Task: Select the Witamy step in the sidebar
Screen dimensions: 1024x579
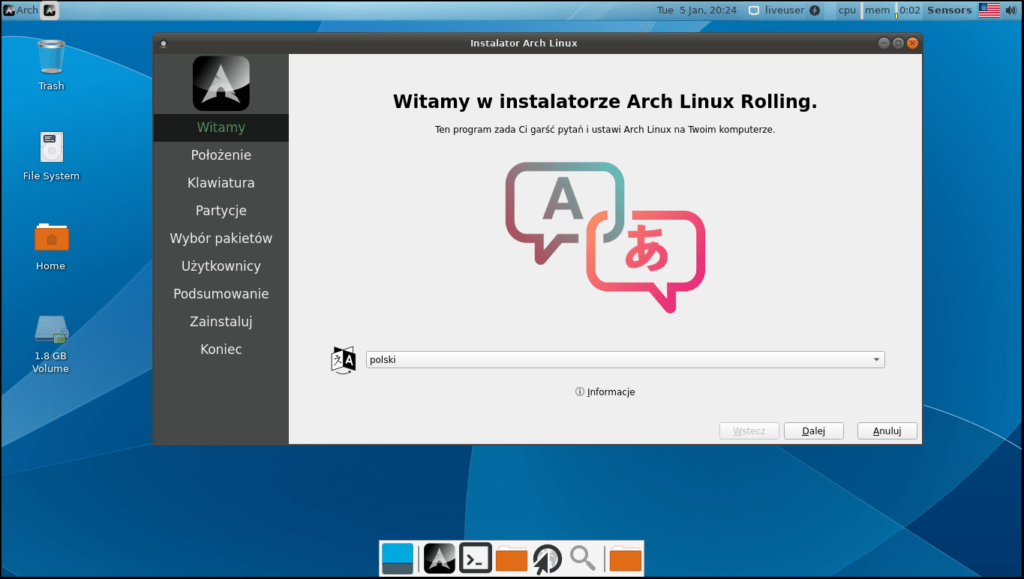Action: tap(221, 127)
